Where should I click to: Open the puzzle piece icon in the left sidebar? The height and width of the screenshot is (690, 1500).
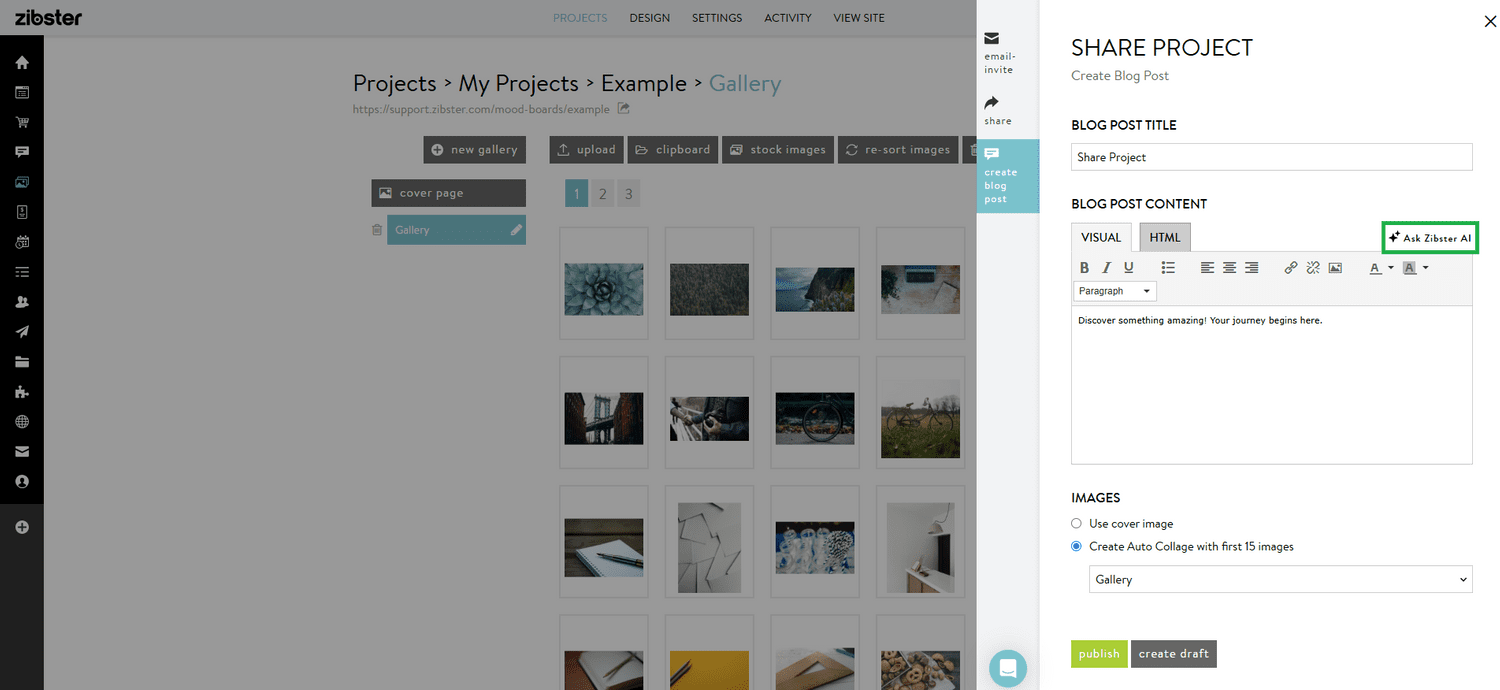[x=22, y=392]
